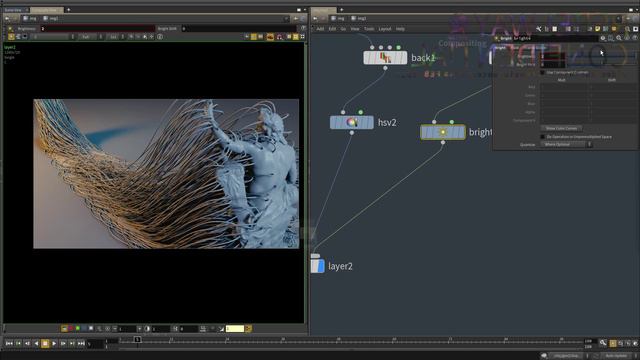Viewport: 640px width, 360px height.
Task: Click the node name field in parameter panel
Action: pyautogui.click(x=555, y=38)
